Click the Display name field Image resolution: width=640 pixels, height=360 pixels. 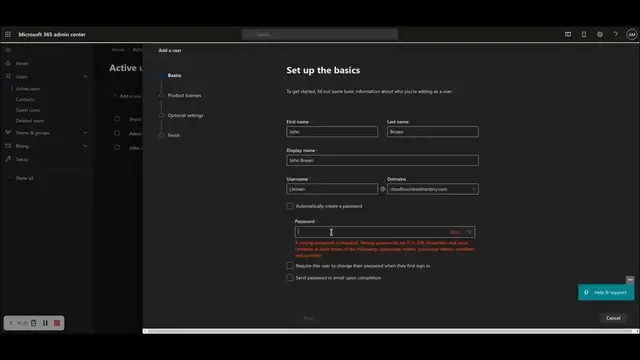pos(382,160)
